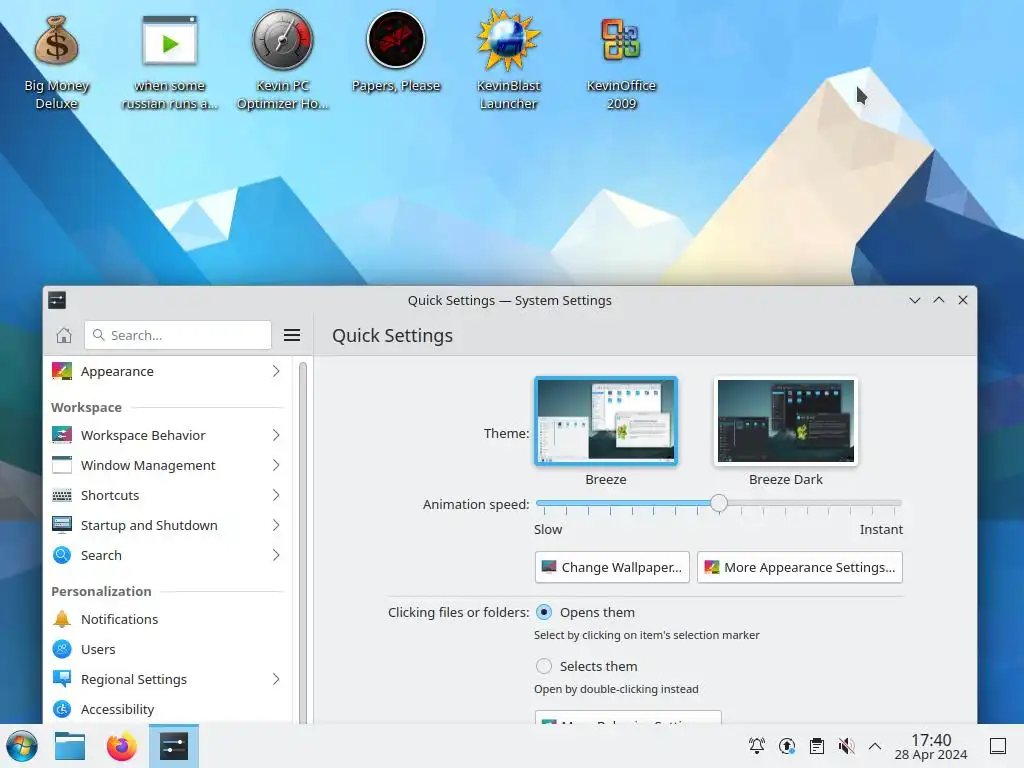This screenshot has width=1024, height=768.
Task: Click the Change Wallpaper button
Action: pos(612,567)
